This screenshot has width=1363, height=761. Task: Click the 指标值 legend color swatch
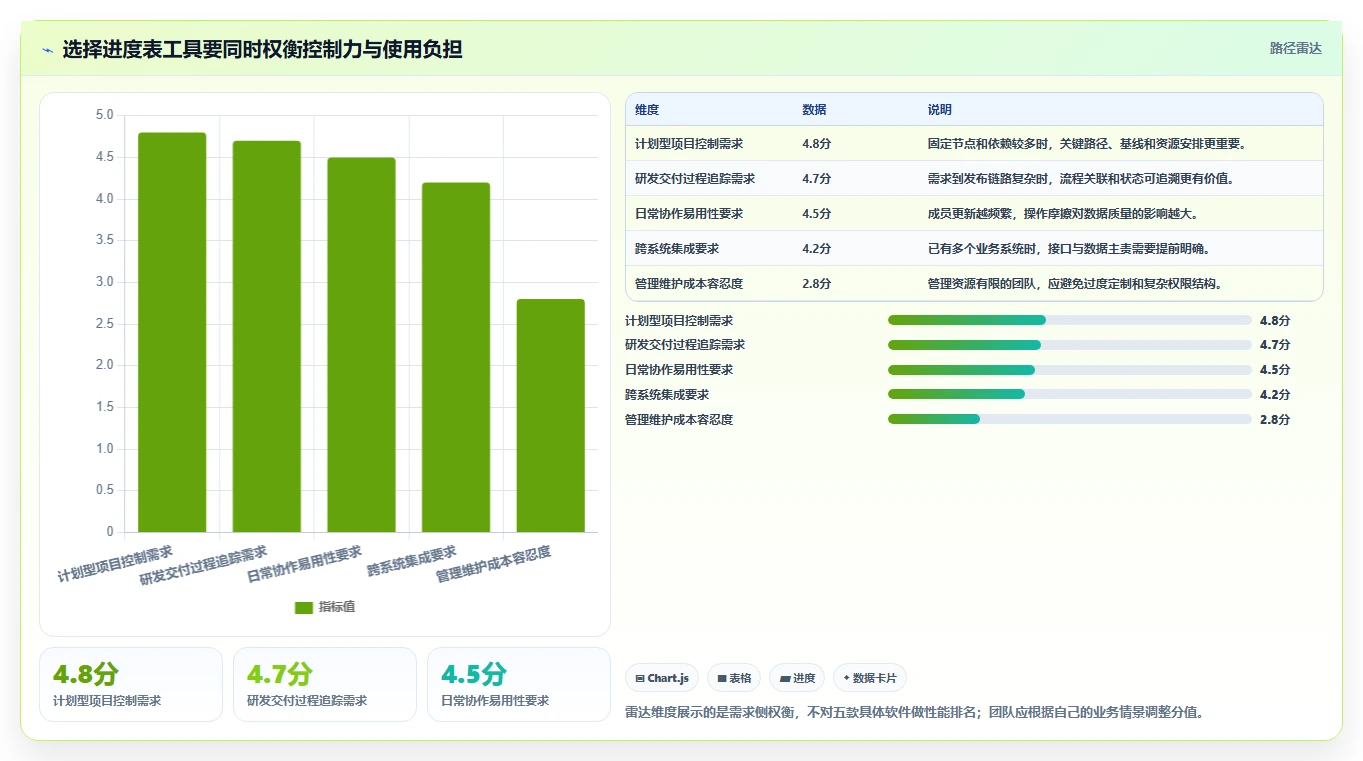[304, 608]
